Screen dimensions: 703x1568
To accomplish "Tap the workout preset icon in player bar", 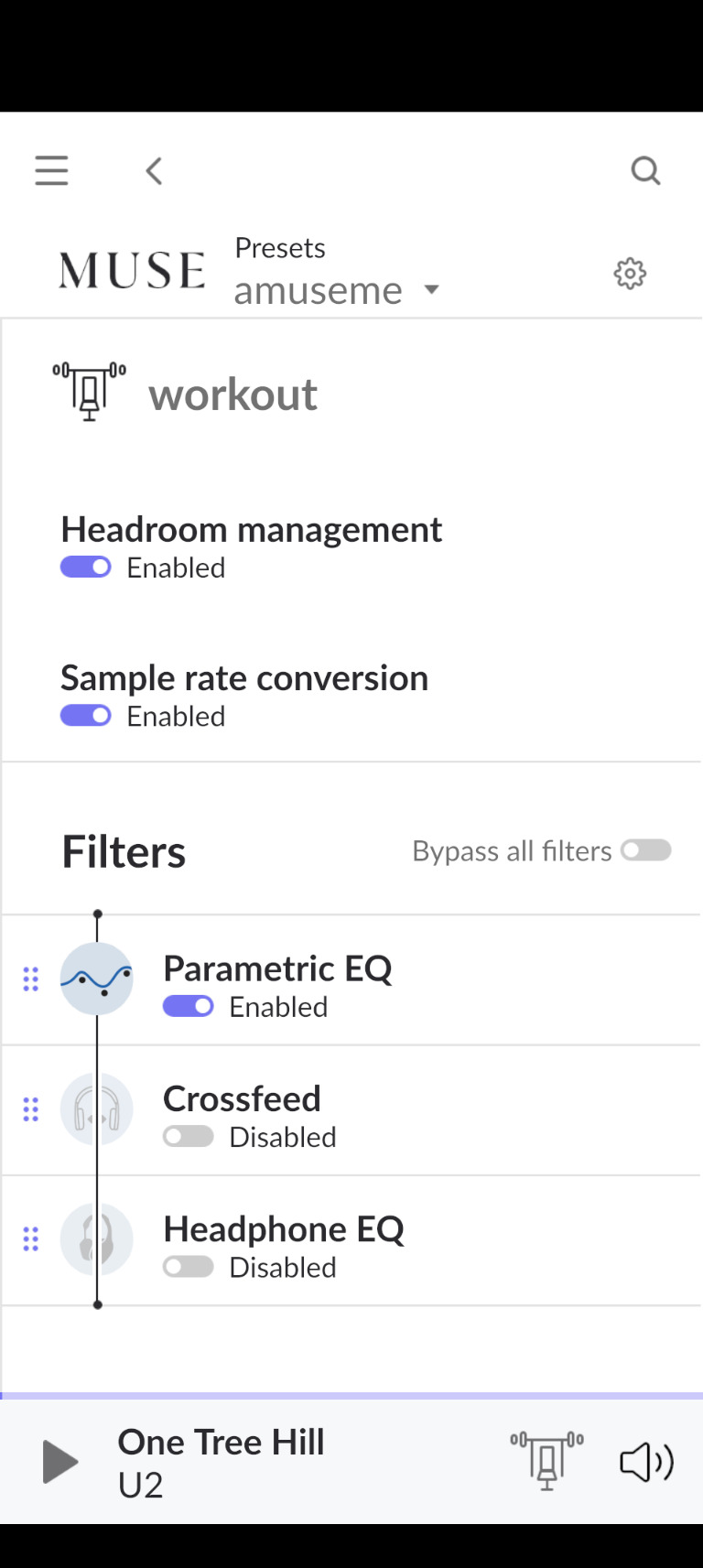I will pyautogui.click(x=546, y=1461).
